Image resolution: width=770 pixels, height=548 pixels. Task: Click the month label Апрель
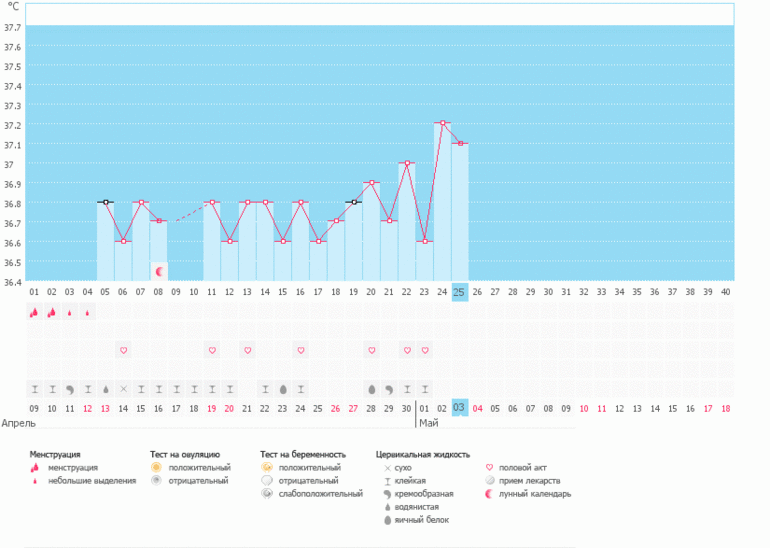(x=19, y=423)
